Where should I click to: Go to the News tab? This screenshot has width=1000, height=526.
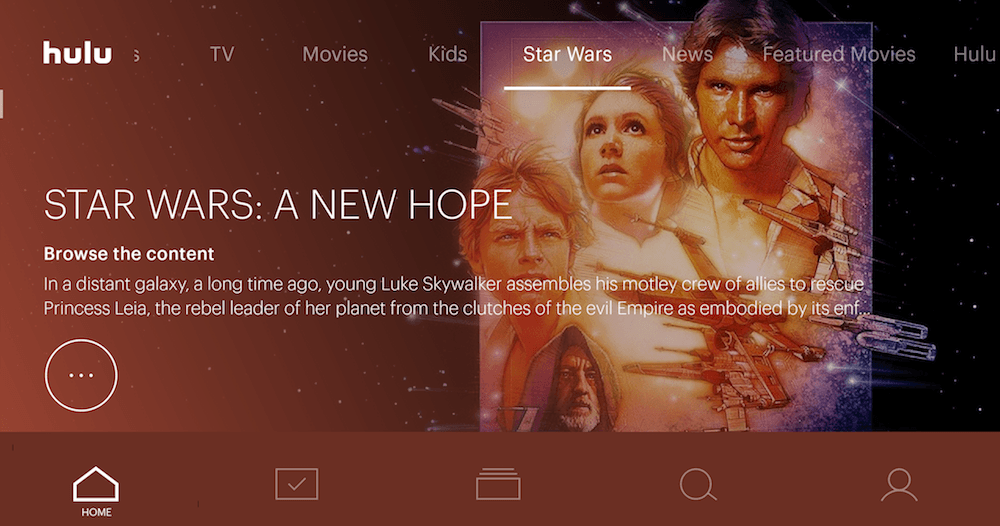tap(687, 54)
